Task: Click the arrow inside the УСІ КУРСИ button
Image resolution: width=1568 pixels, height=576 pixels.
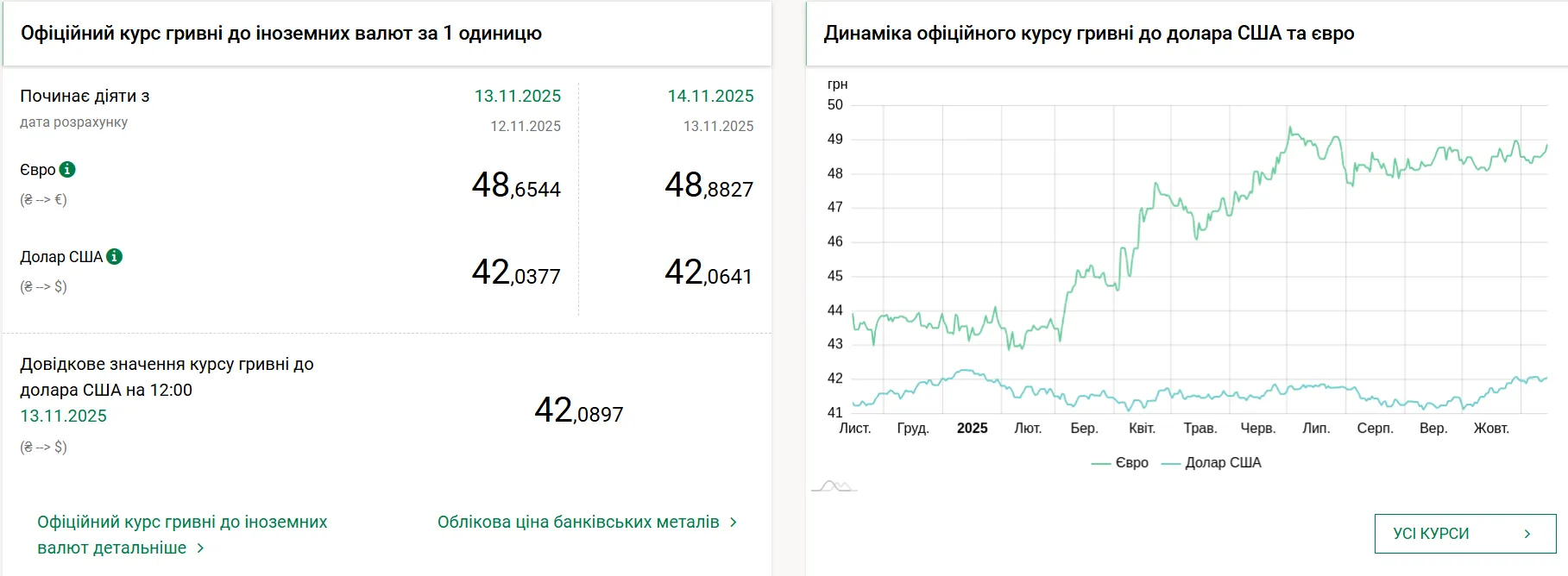Action: [1527, 534]
